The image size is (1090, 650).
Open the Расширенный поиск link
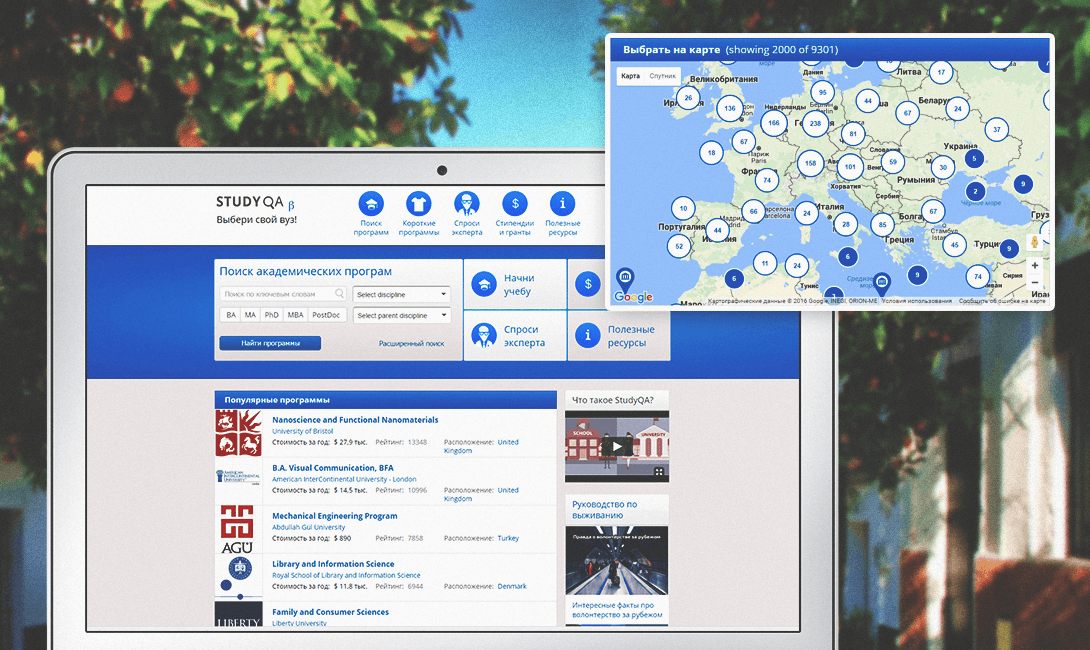click(x=412, y=343)
